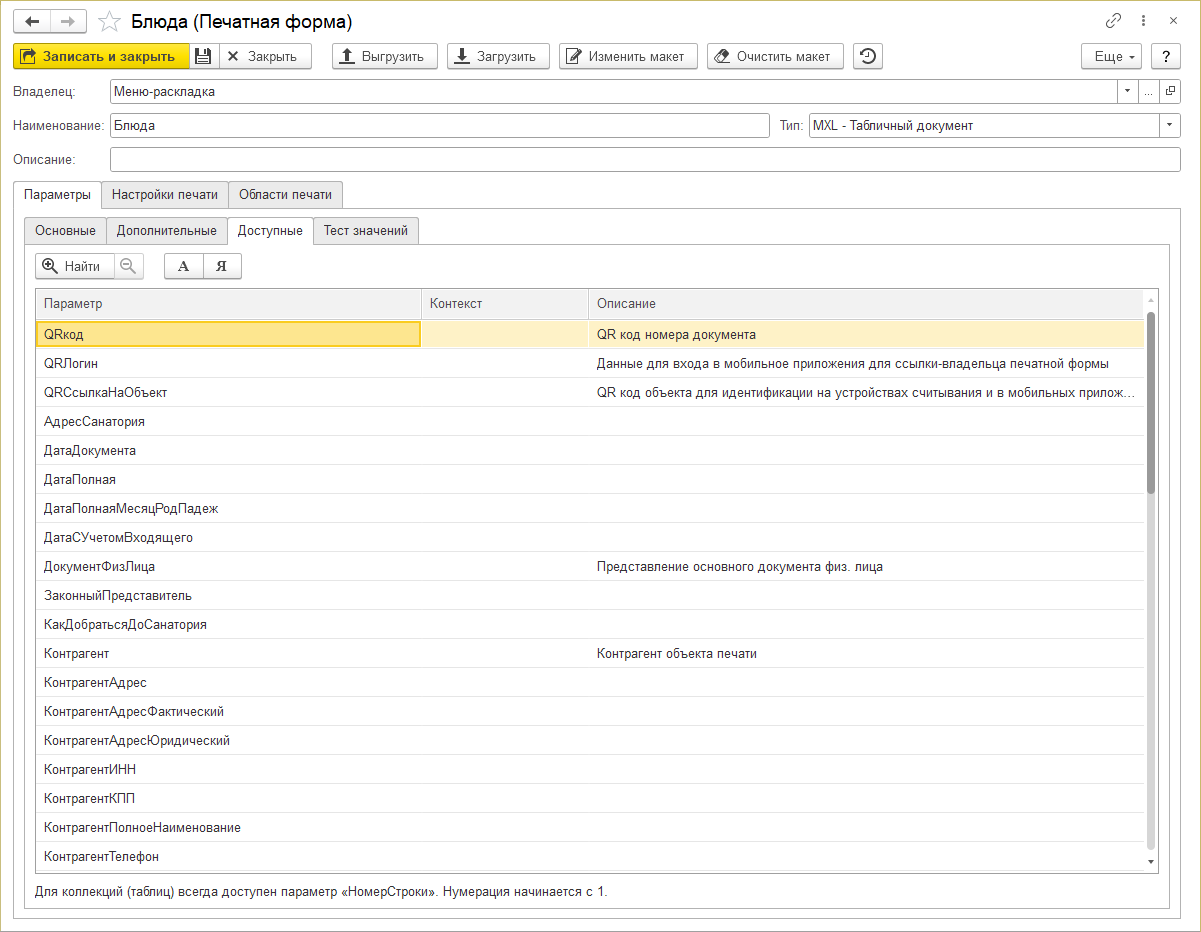The height and width of the screenshot is (932, 1201).
Task: Click the save diskette icon
Action: coord(203,57)
